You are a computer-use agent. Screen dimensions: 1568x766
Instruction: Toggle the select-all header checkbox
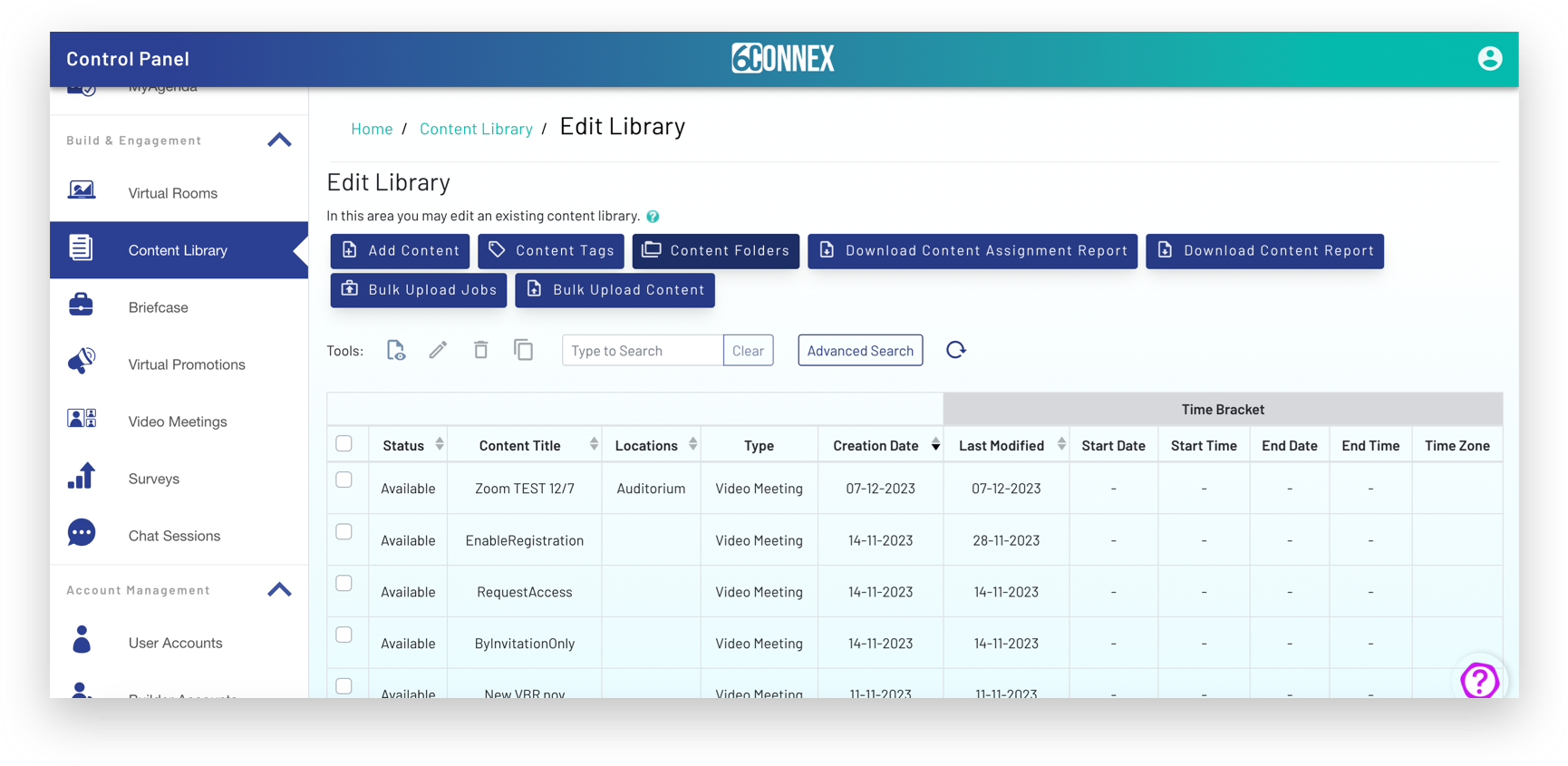coord(344,443)
